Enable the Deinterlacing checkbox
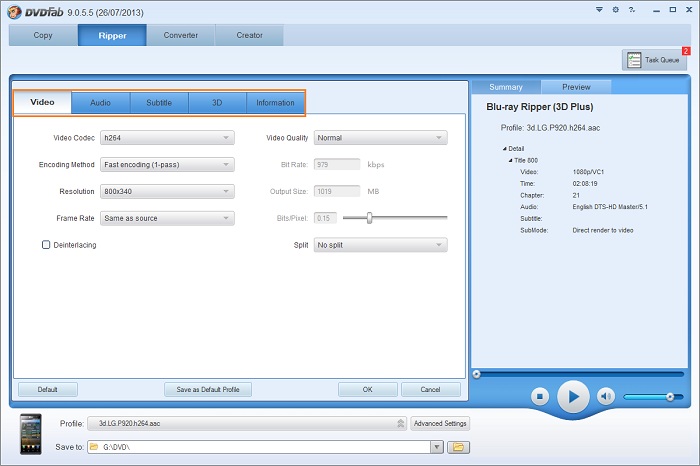This screenshot has width=700, height=466. [46, 245]
